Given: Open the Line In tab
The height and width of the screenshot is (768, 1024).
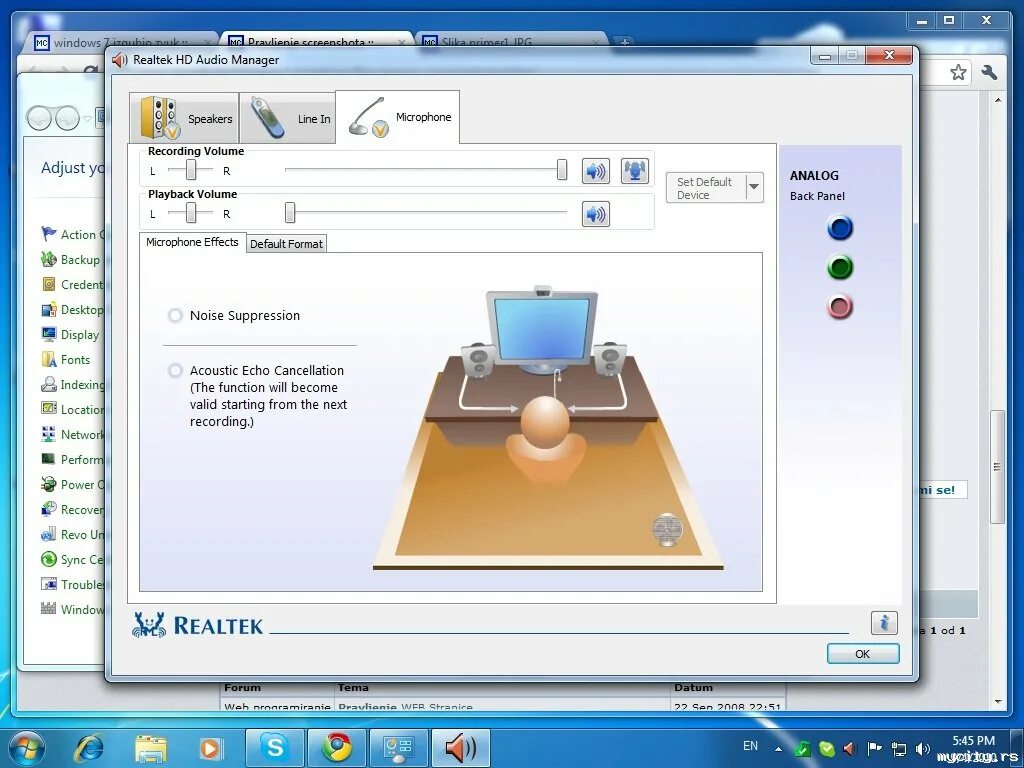Looking at the screenshot, I should click(287, 118).
